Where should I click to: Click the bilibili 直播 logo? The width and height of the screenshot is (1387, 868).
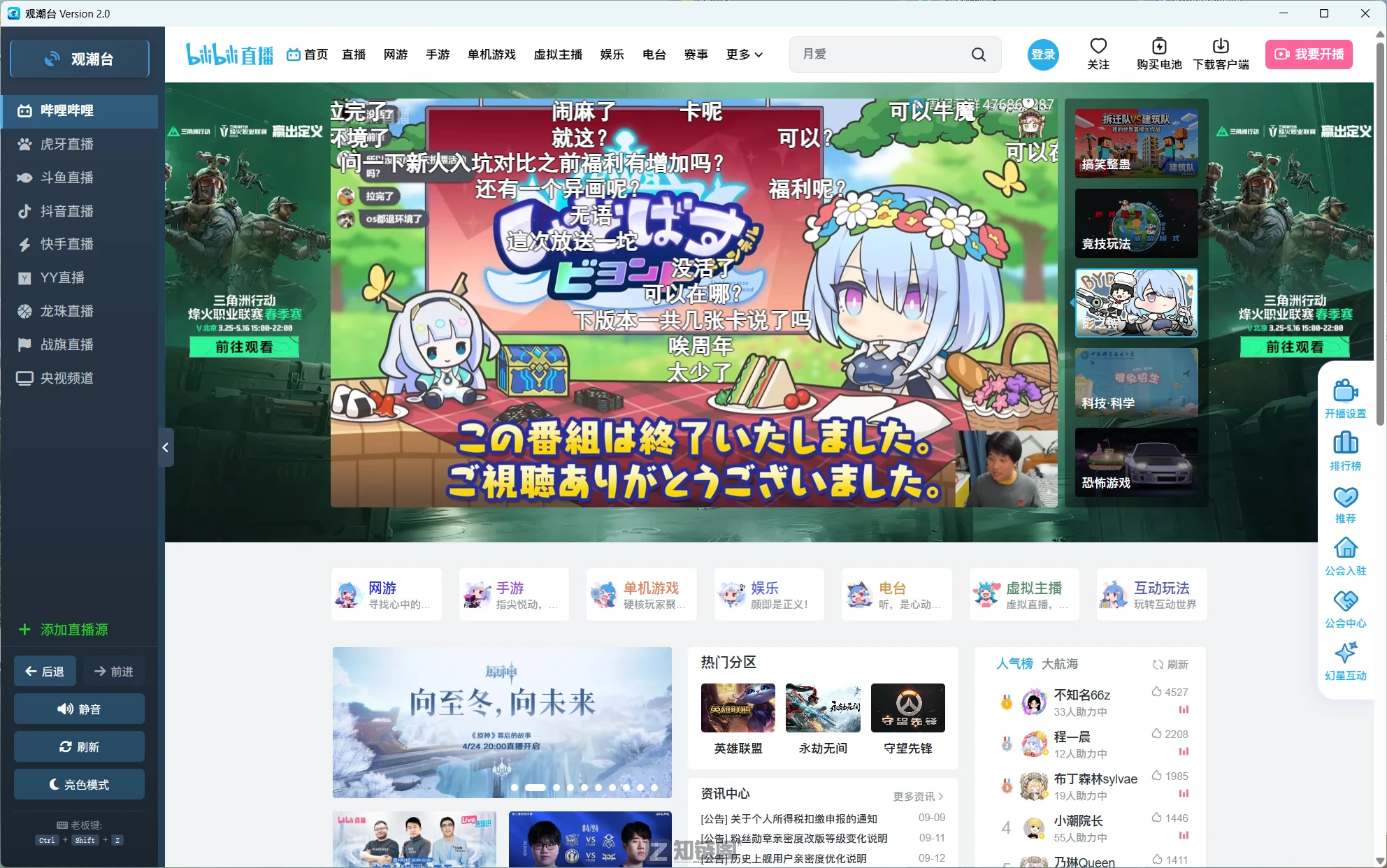229,55
